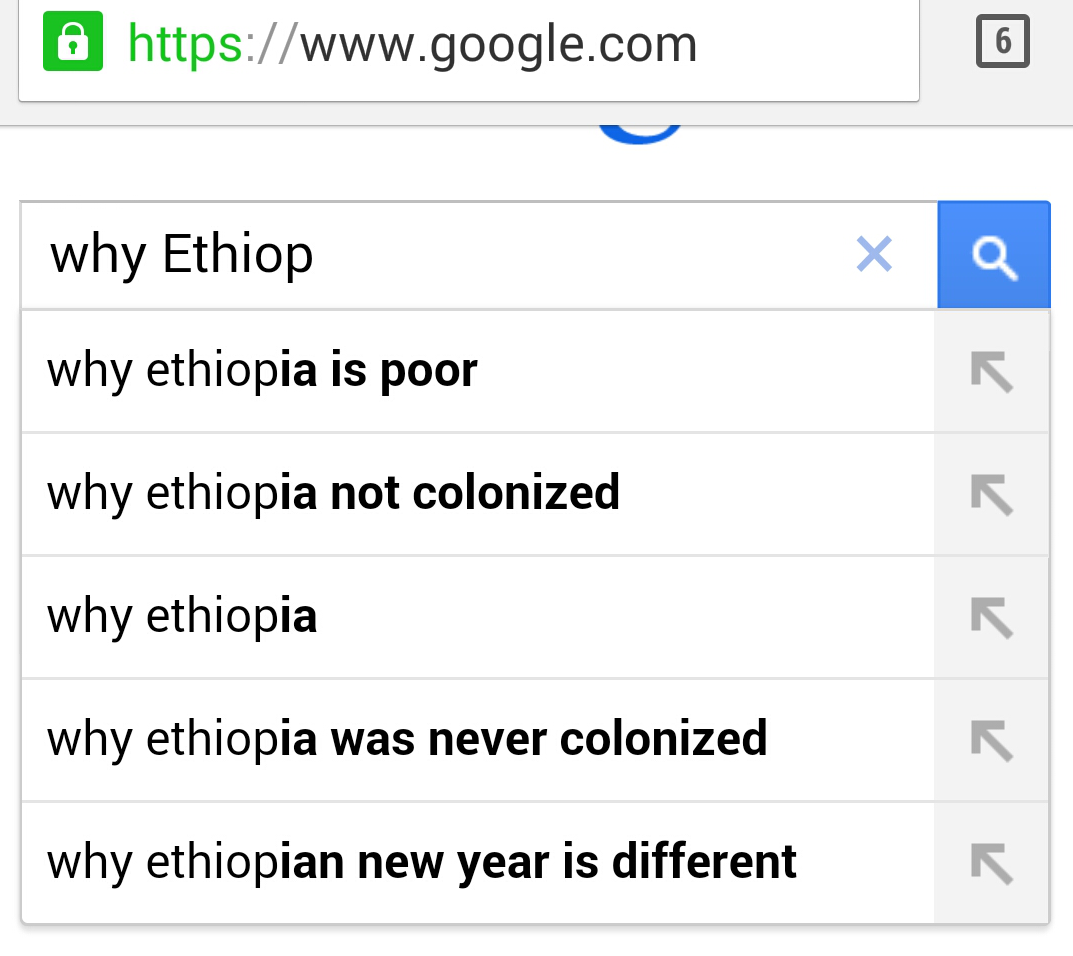Click the green 'https' in the URL
The height and width of the screenshot is (956, 1073).
(185, 44)
